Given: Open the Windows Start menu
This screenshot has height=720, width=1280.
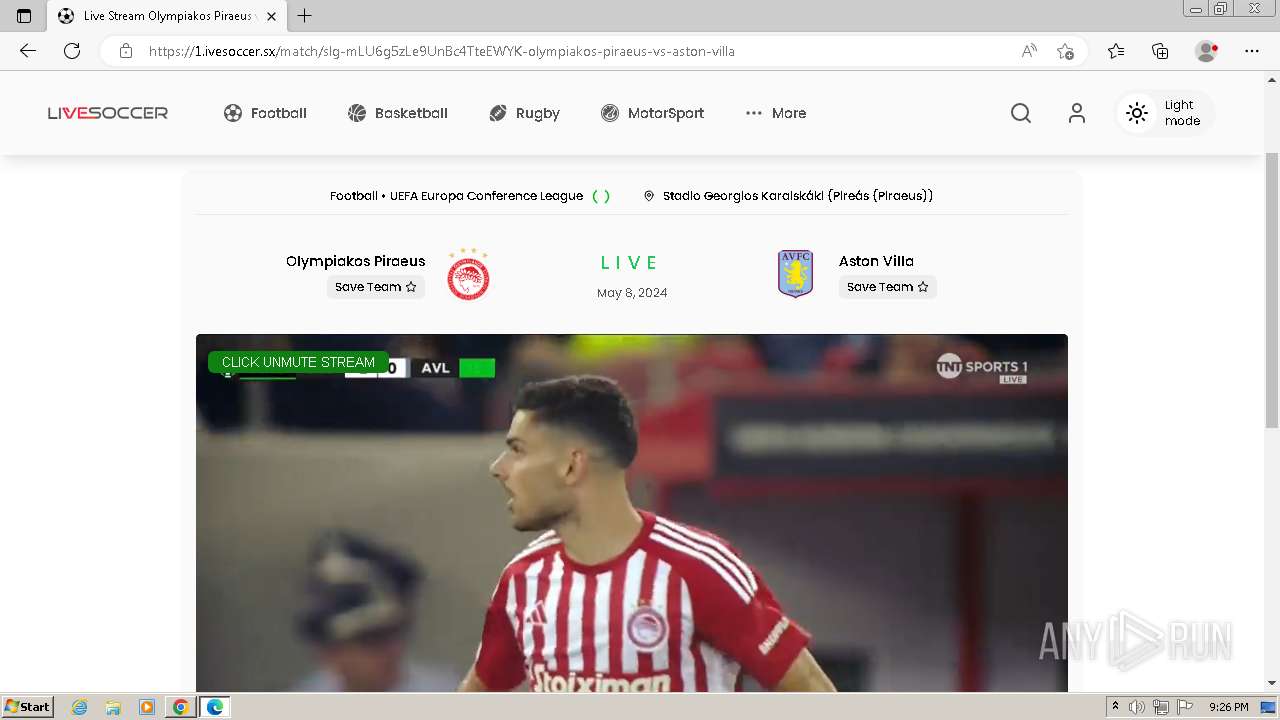Looking at the screenshot, I should coord(28,707).
